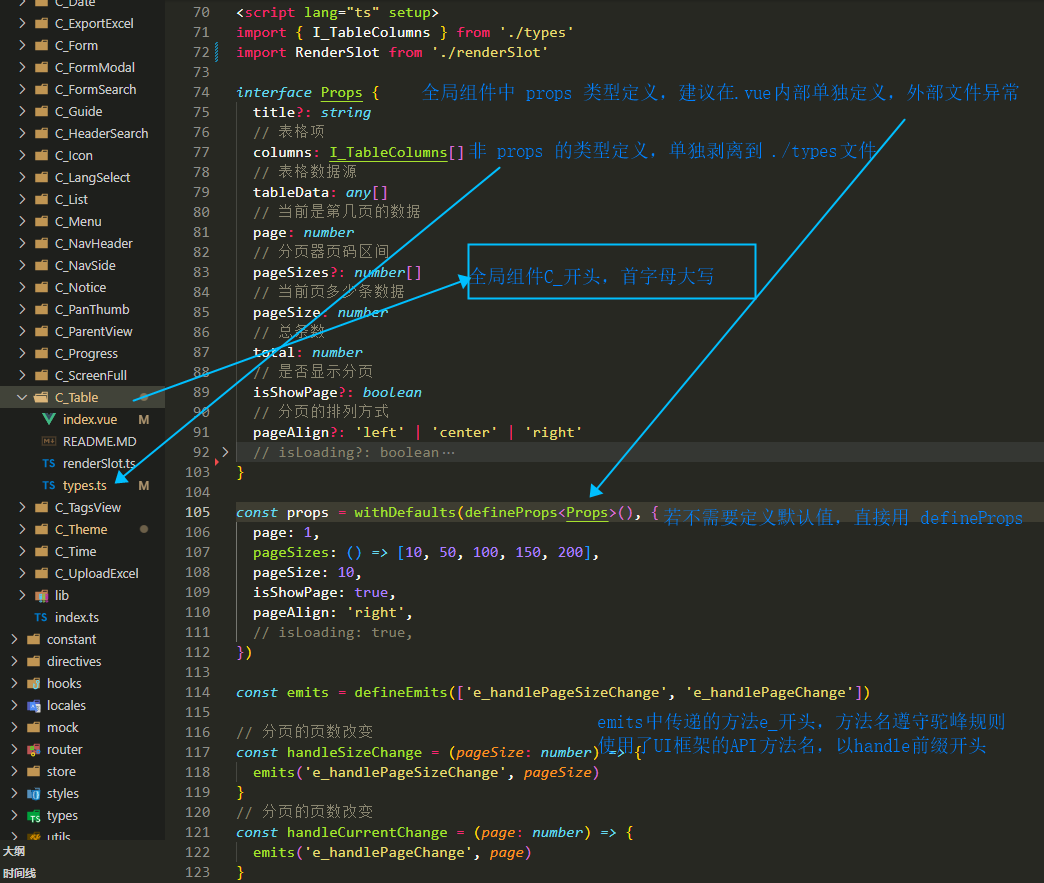Click the 'defineEmits' call on line 114
This screenshot has width=1044, height=883.
[x=401, y=693]
